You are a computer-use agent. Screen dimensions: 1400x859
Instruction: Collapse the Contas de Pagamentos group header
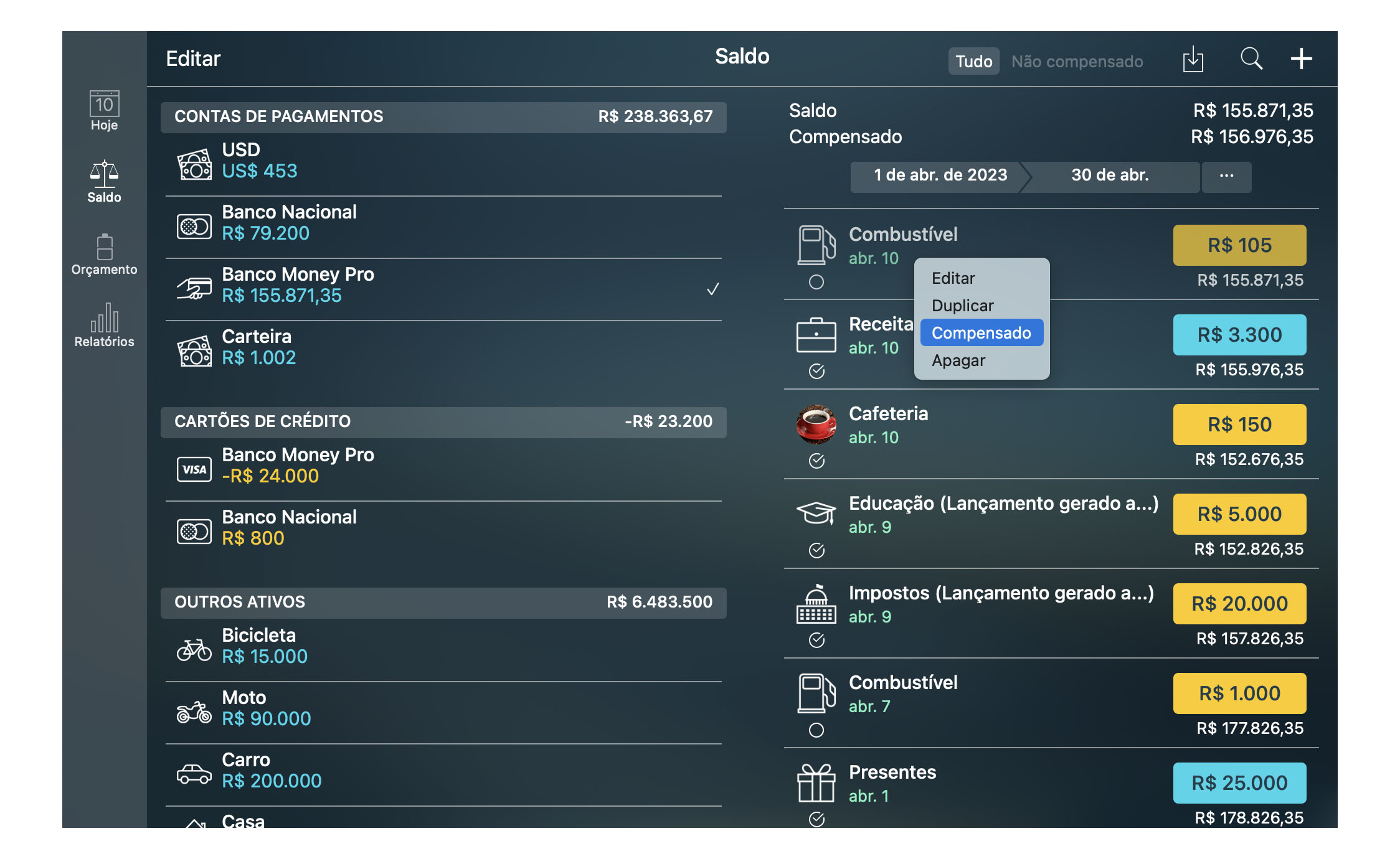pos(443,117)
